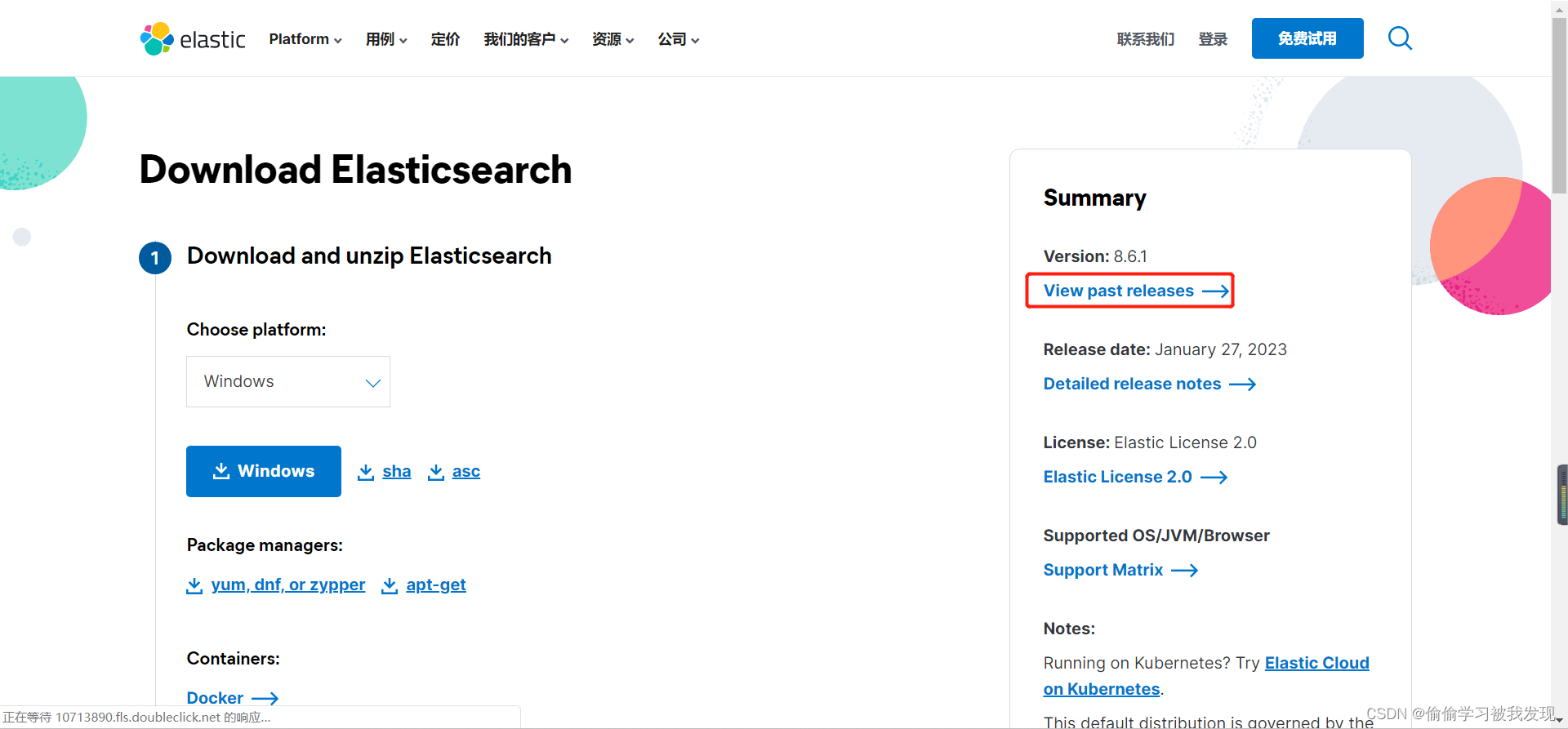Click the sha download icon
The width and height of the screenshot is (1568, 729).
pos(366,472)
